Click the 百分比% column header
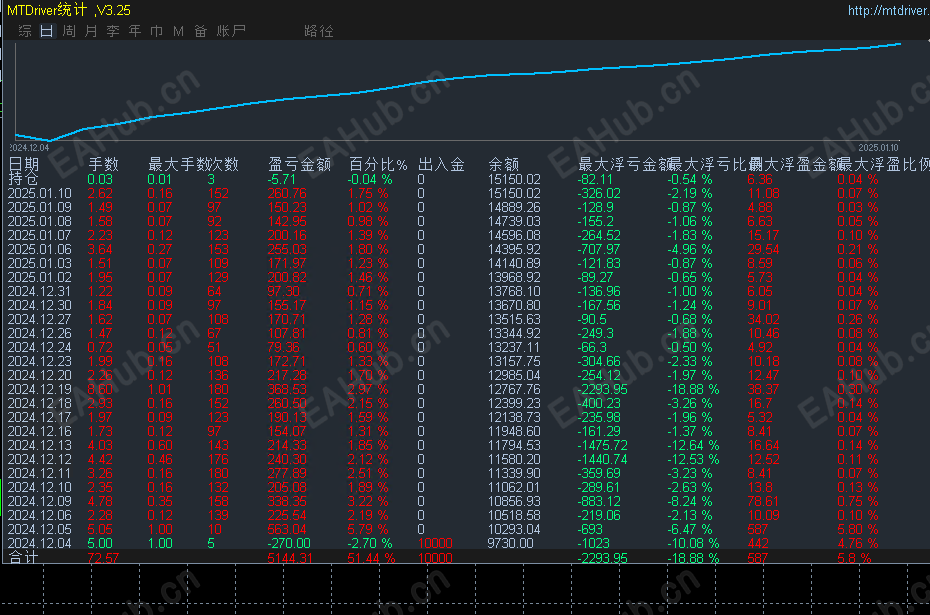 378,164
